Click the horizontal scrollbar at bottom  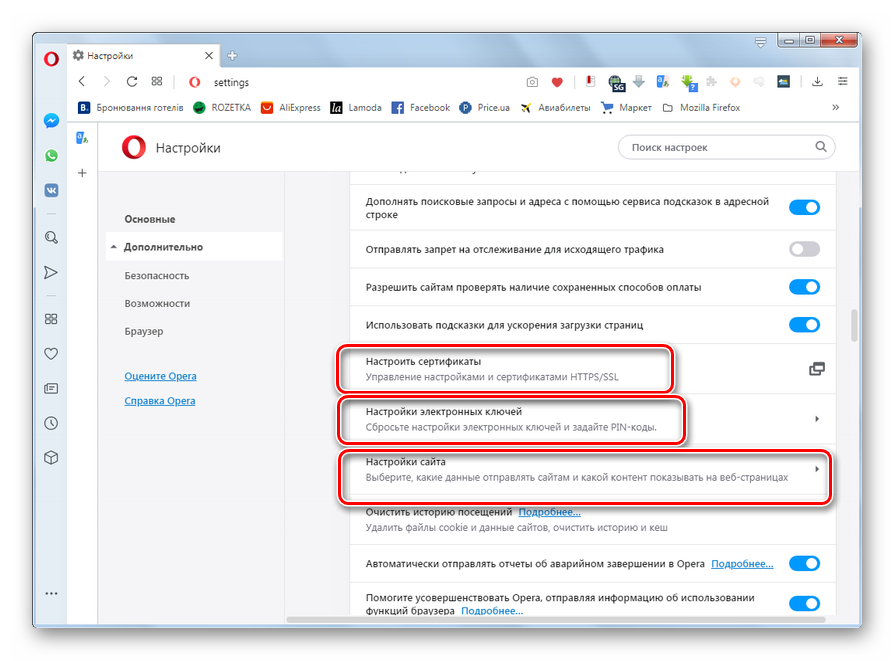pyautogui.click(x=555, y=619)
